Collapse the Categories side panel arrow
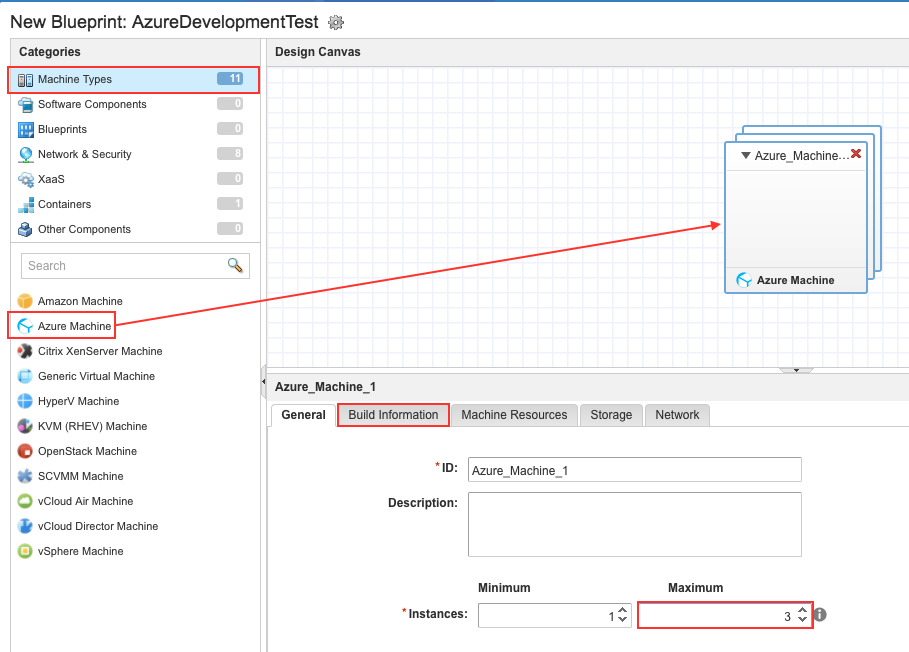Image resolution: width=909 pixels, height=652 pixels. coord(264,381)
